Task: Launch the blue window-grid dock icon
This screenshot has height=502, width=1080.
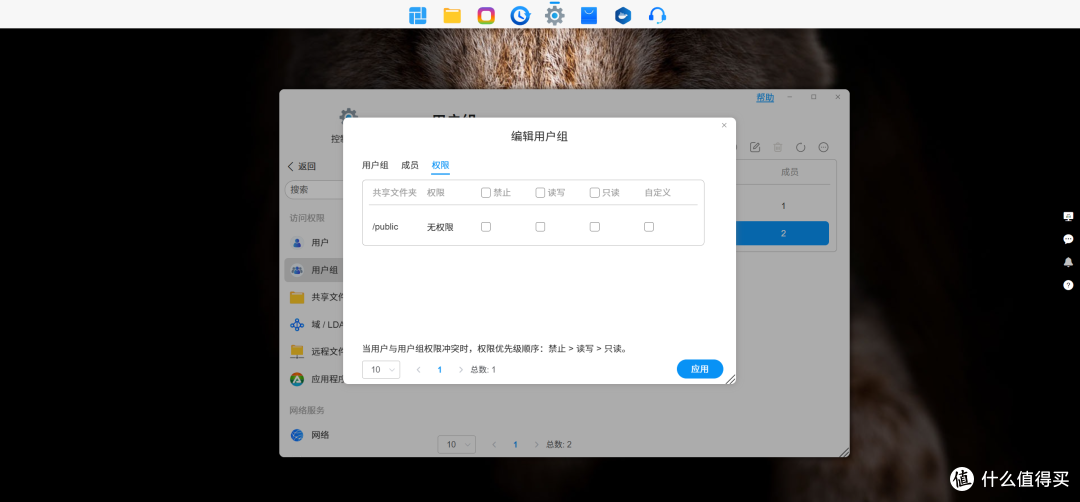Action: point(417,15)
